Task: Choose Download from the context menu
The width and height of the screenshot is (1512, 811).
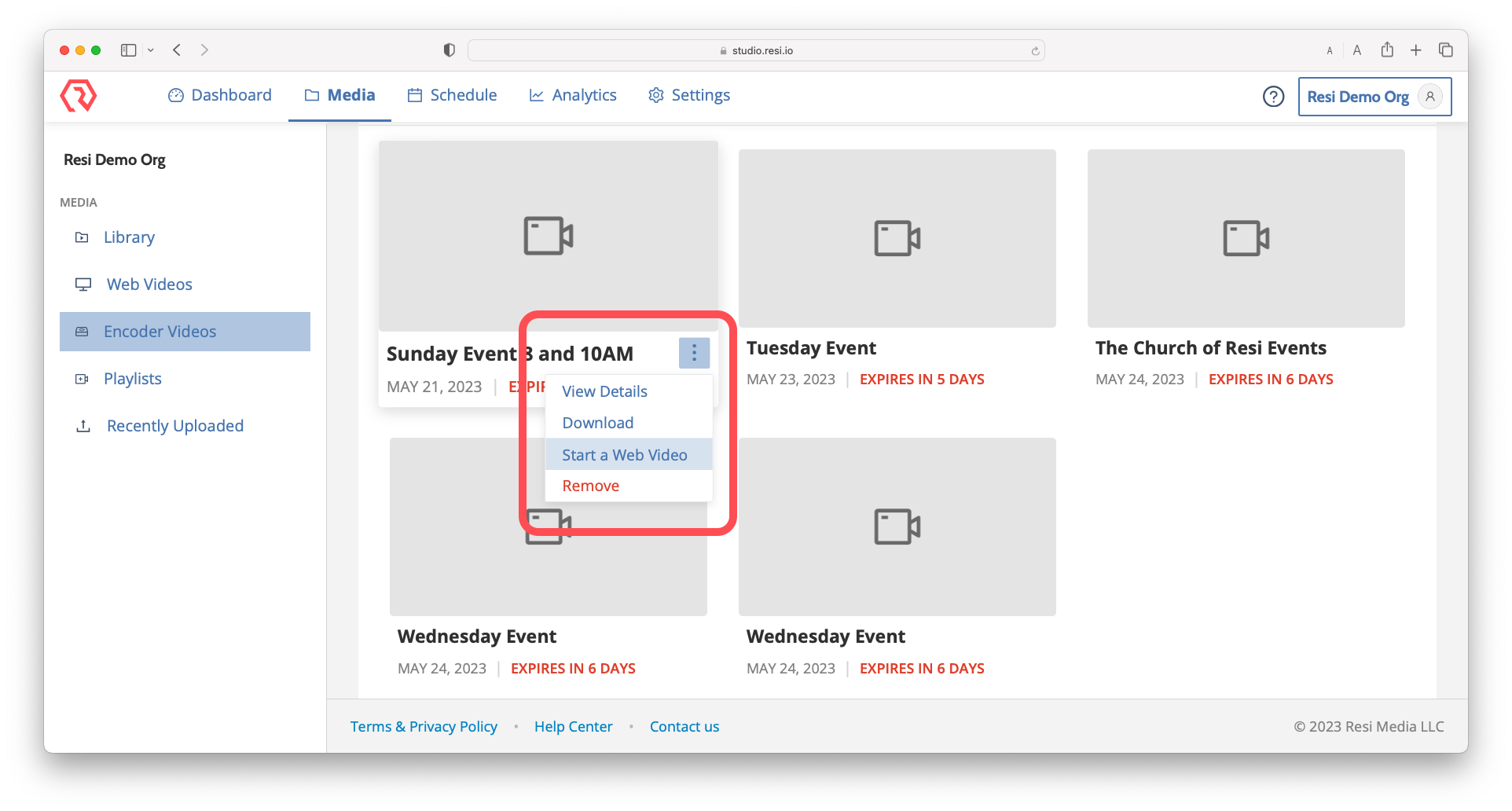Action: [597, 423]
